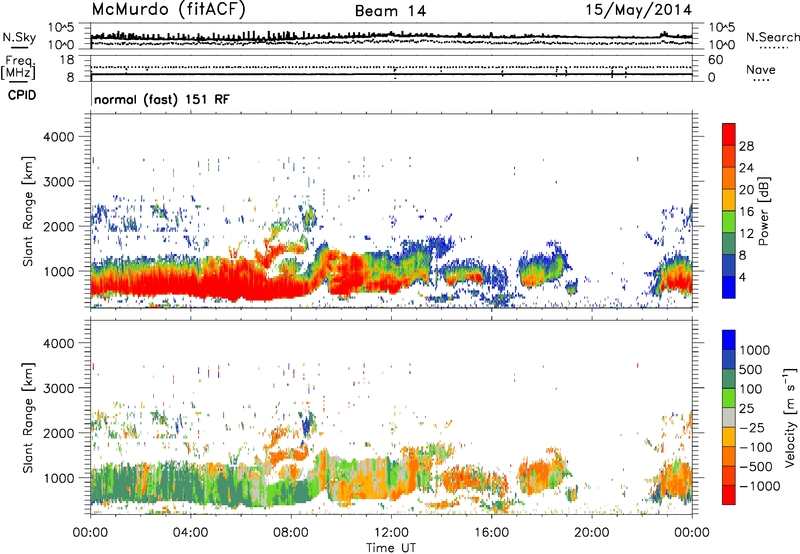Click the 18 tick on frequency axis
800x554 pixels.
point(67,60)
